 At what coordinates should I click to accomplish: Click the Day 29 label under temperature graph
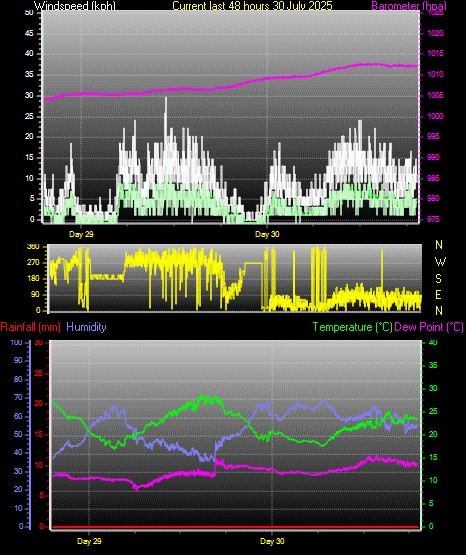[x=89, y=541]
